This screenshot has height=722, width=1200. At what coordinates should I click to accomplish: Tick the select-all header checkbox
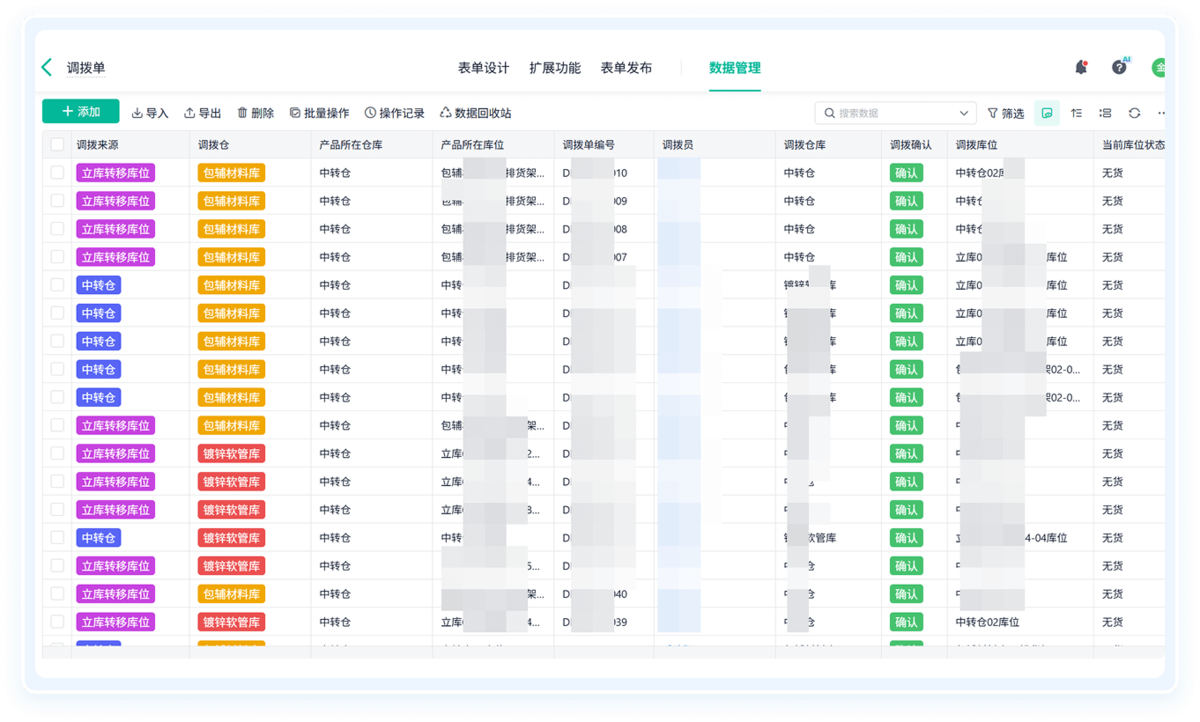57,145
